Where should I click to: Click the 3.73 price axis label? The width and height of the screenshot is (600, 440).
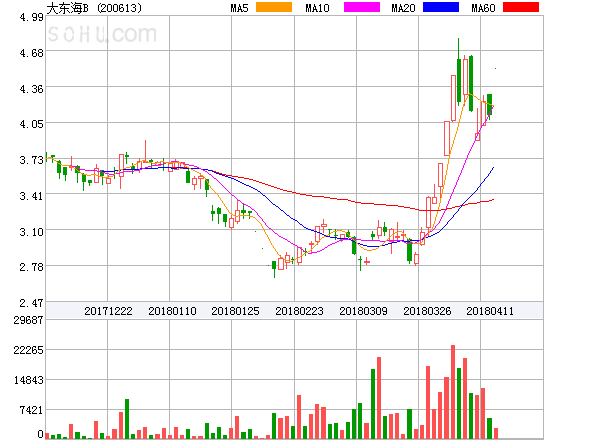[x=31, y=160]
